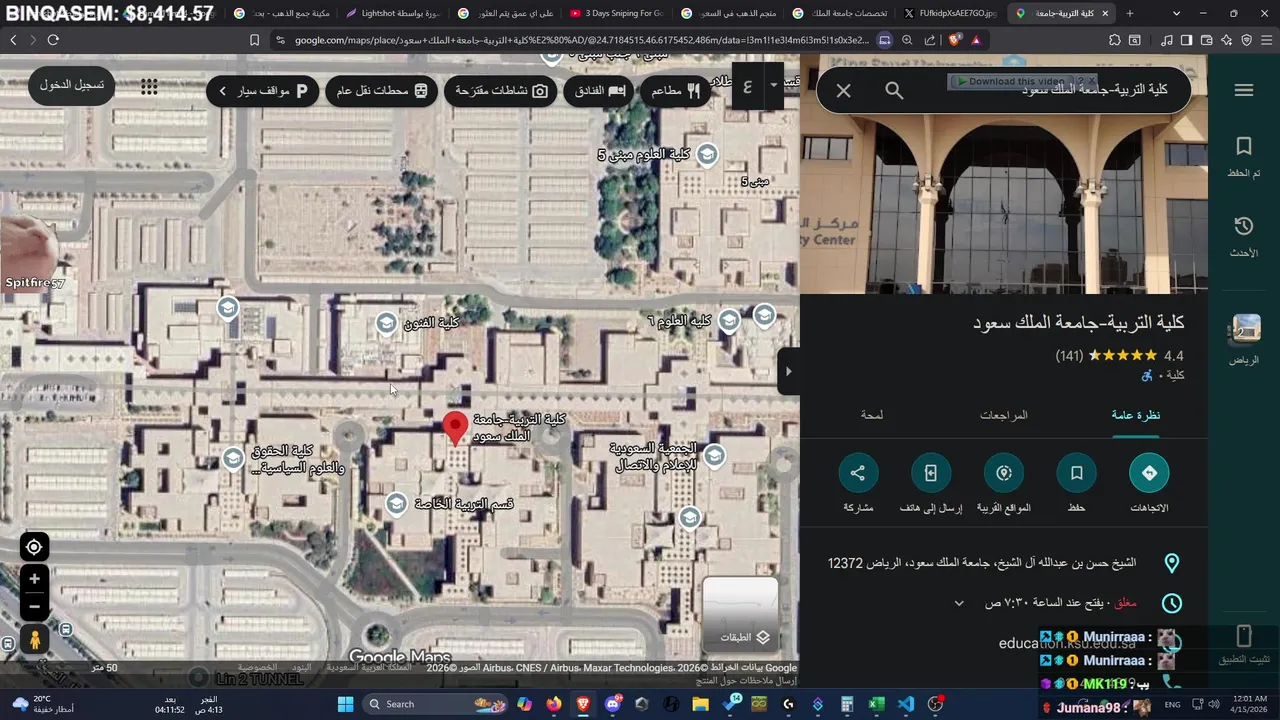Image resolution: width=1280 pixels, height=720 pixels.
Task: Click the browser address bar URL
Action: pos(582,40)
